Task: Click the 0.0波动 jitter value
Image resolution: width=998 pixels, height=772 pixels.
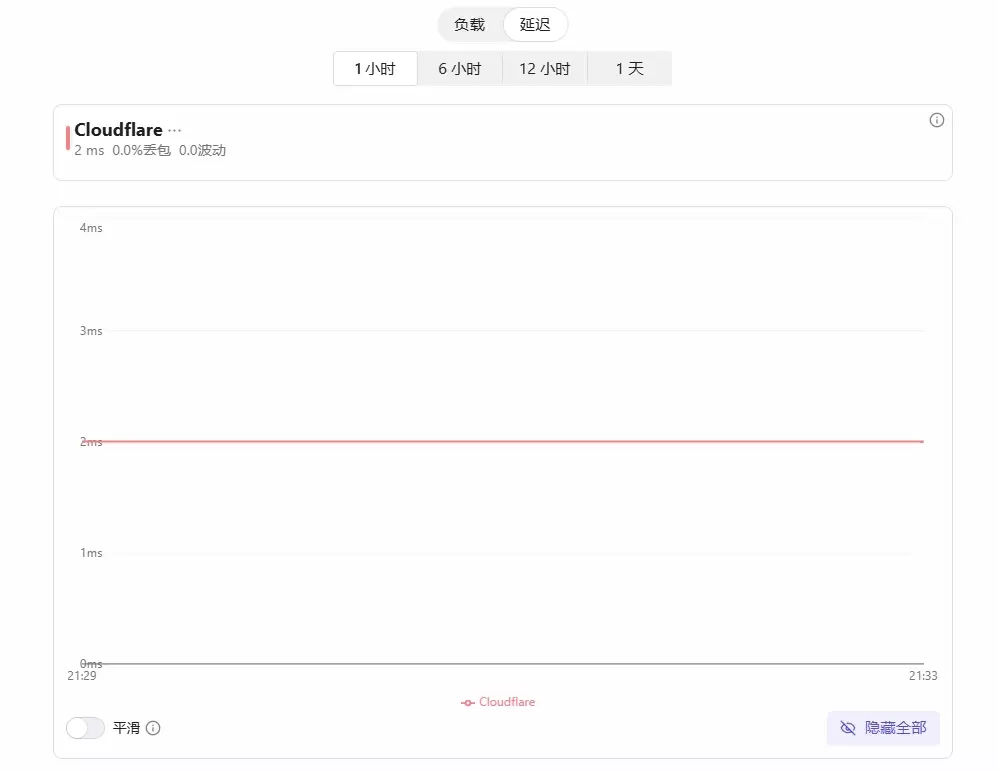Action: tap(202, 151)
